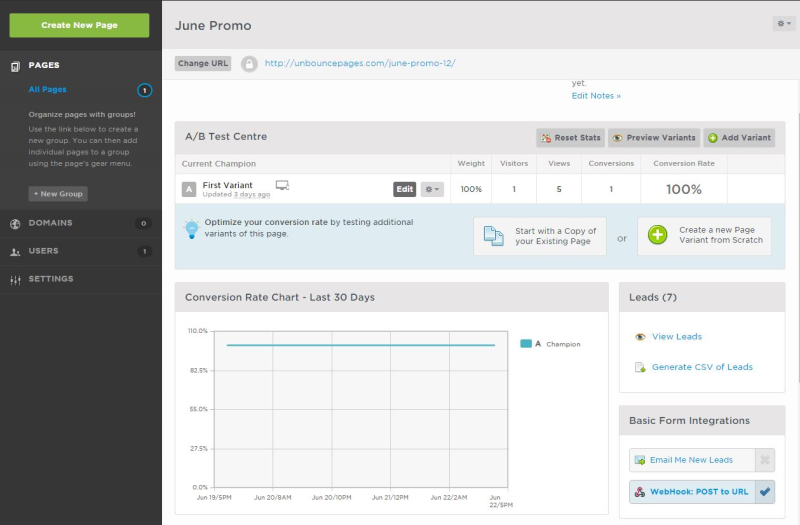Click the green plus circle icon
Screen dimensions: 800x525
[x=658, y=235]
